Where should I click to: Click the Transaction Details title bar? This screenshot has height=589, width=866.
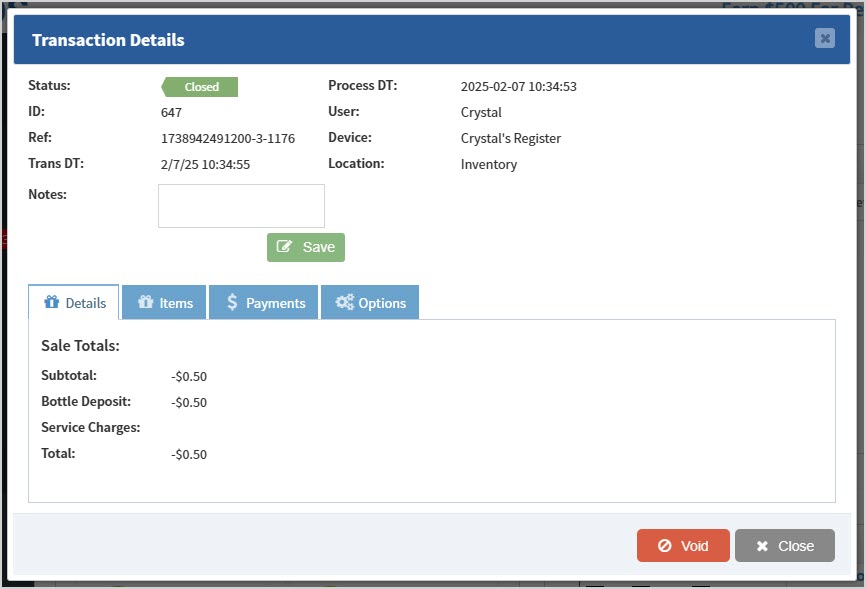[107, 40]
